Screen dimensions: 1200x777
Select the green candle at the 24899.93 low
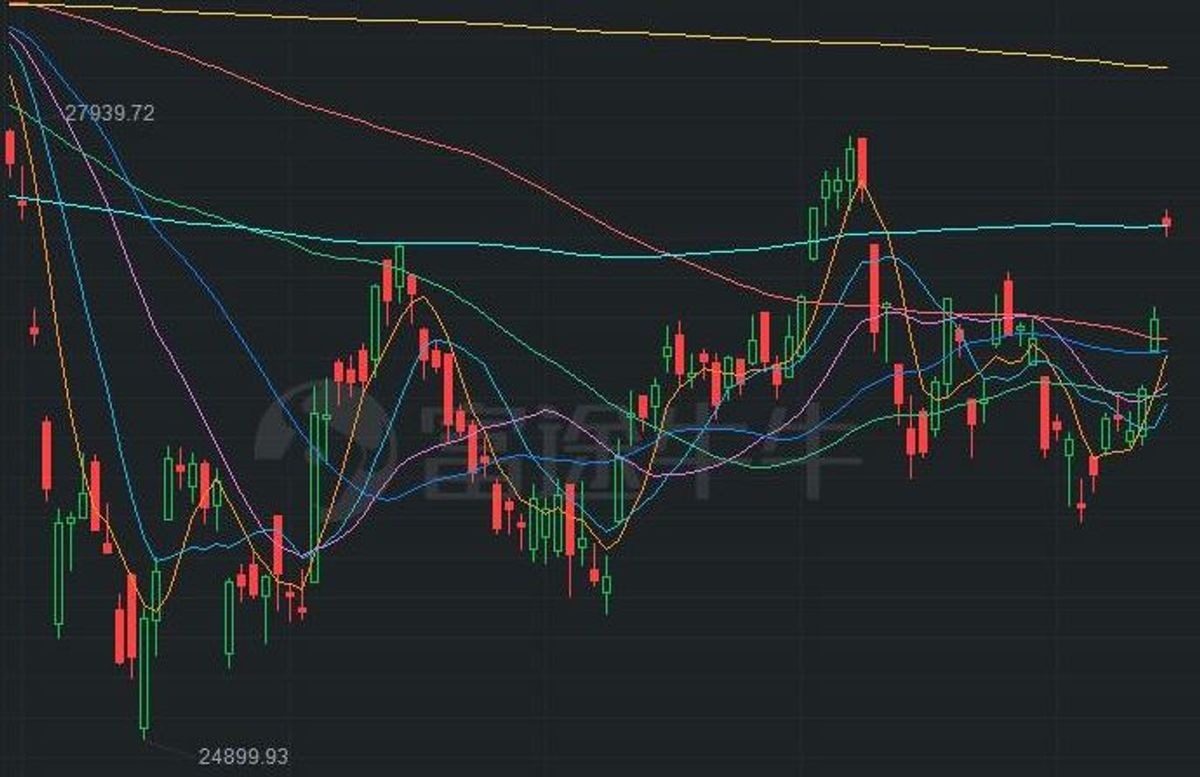(x=144, y=674)
